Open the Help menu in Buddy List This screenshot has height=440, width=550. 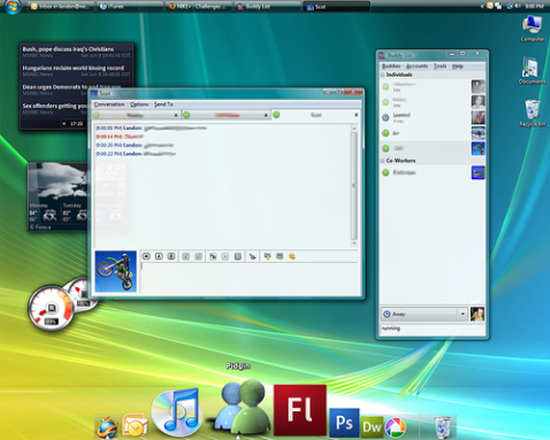457,66
